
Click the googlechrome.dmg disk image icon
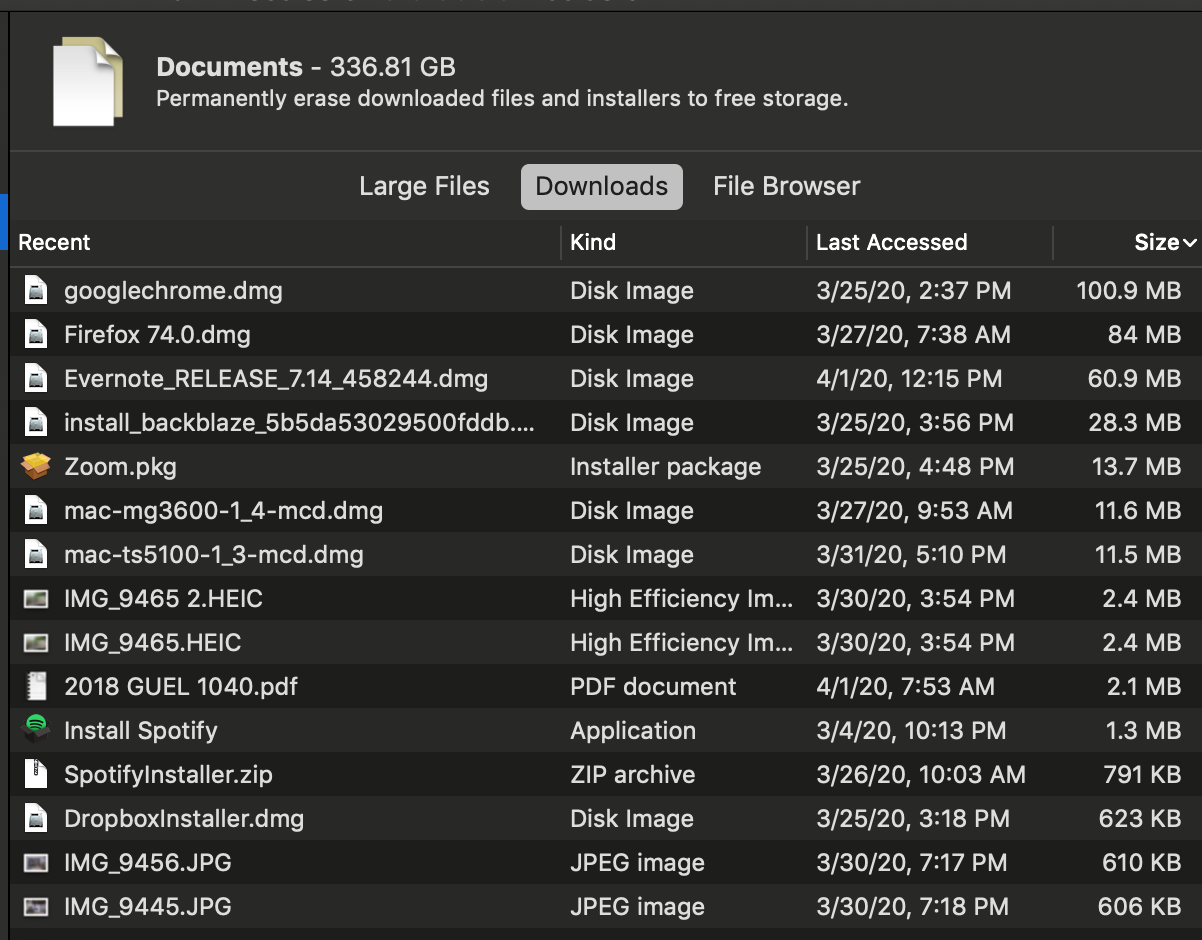coord(36,291)
